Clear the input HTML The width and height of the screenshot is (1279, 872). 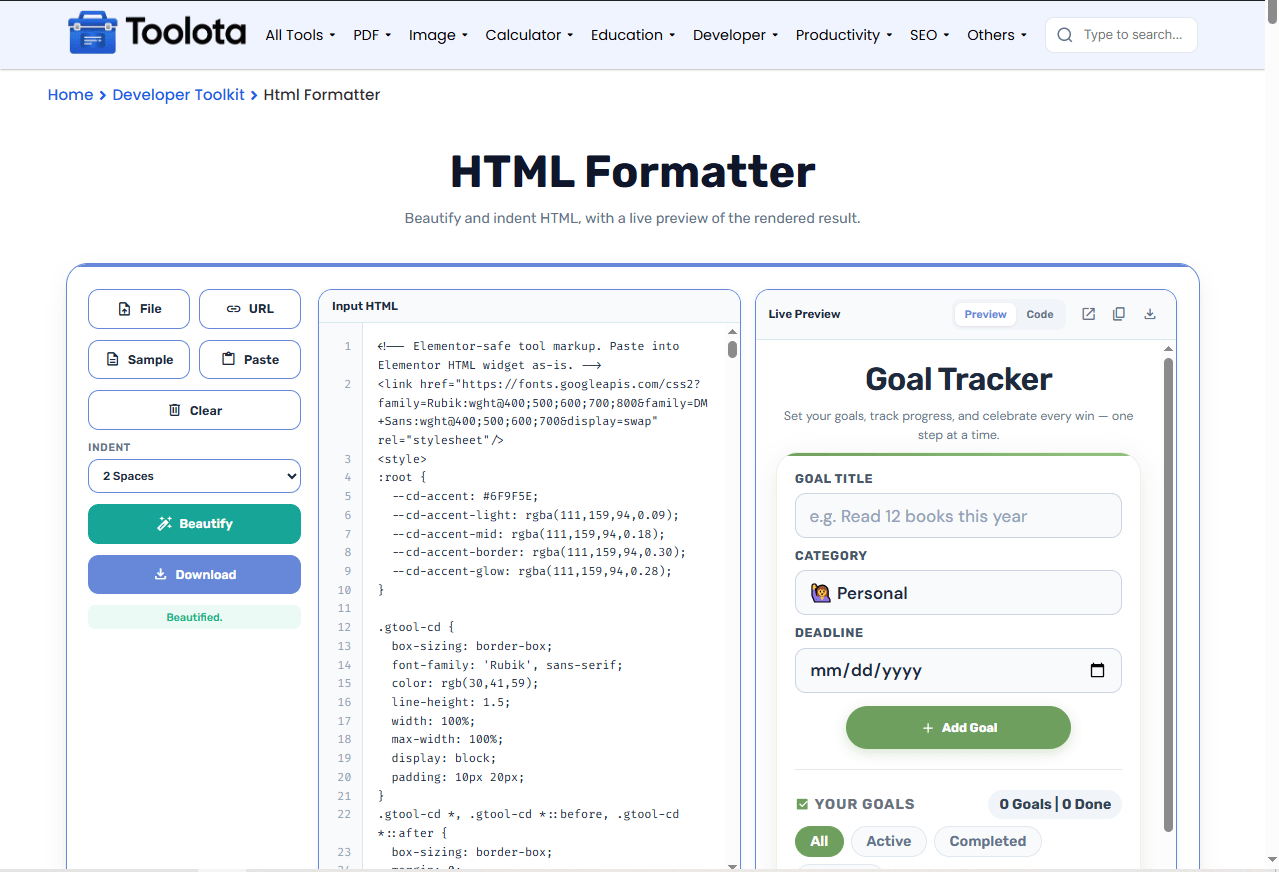click(194, 410)
